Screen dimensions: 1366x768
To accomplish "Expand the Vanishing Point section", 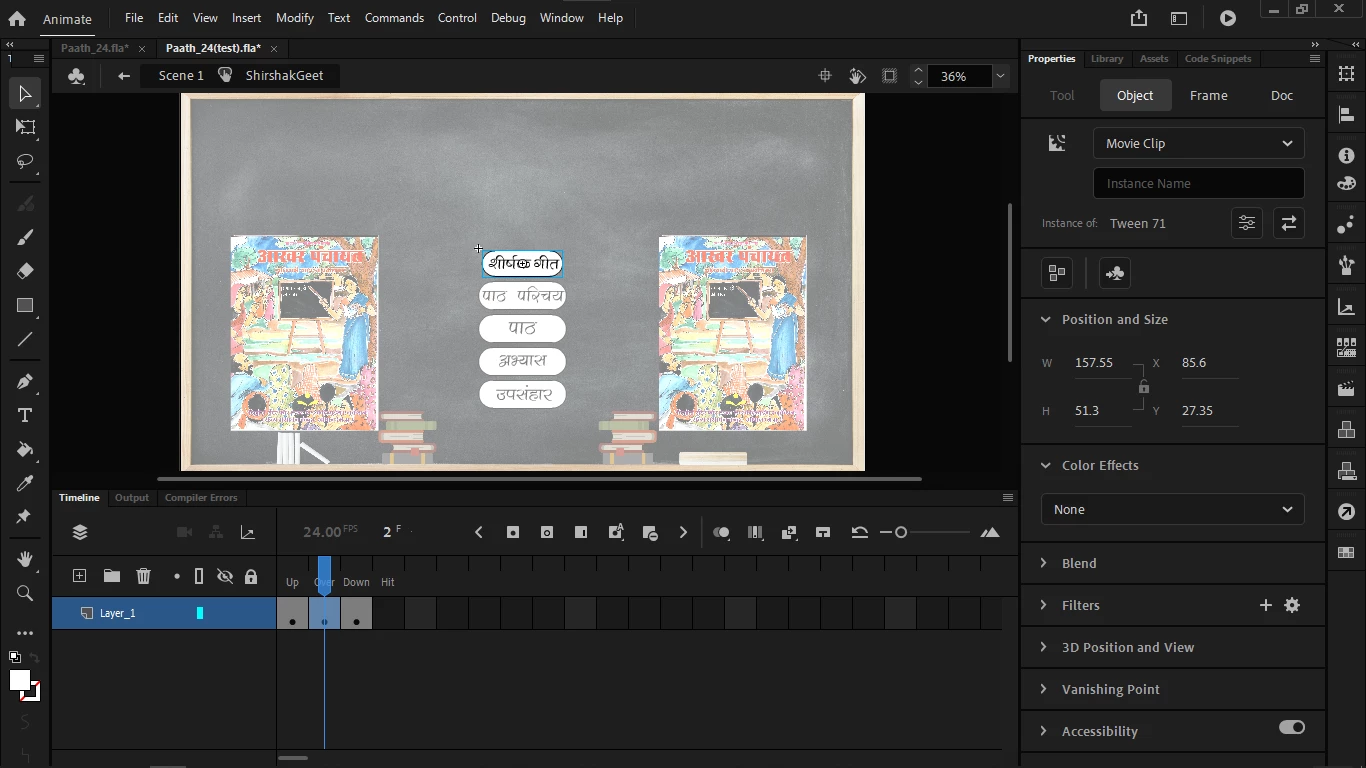I will point(1044,689).
